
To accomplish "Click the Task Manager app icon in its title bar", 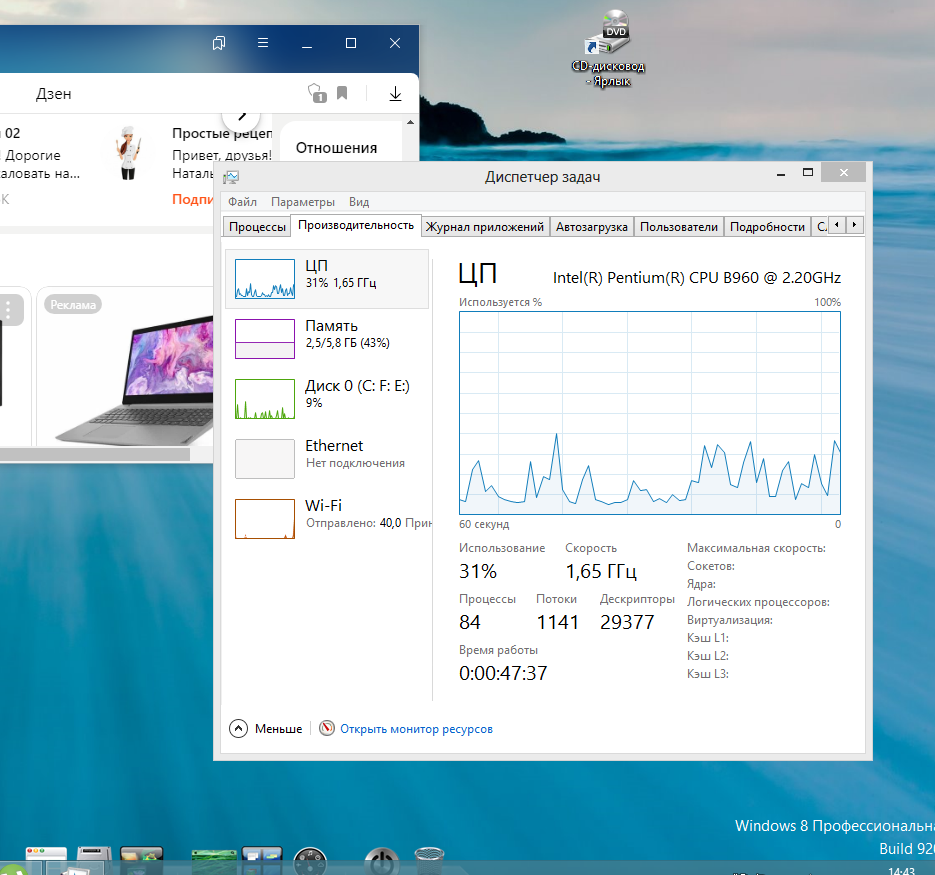I will click(x=231, y=177).
